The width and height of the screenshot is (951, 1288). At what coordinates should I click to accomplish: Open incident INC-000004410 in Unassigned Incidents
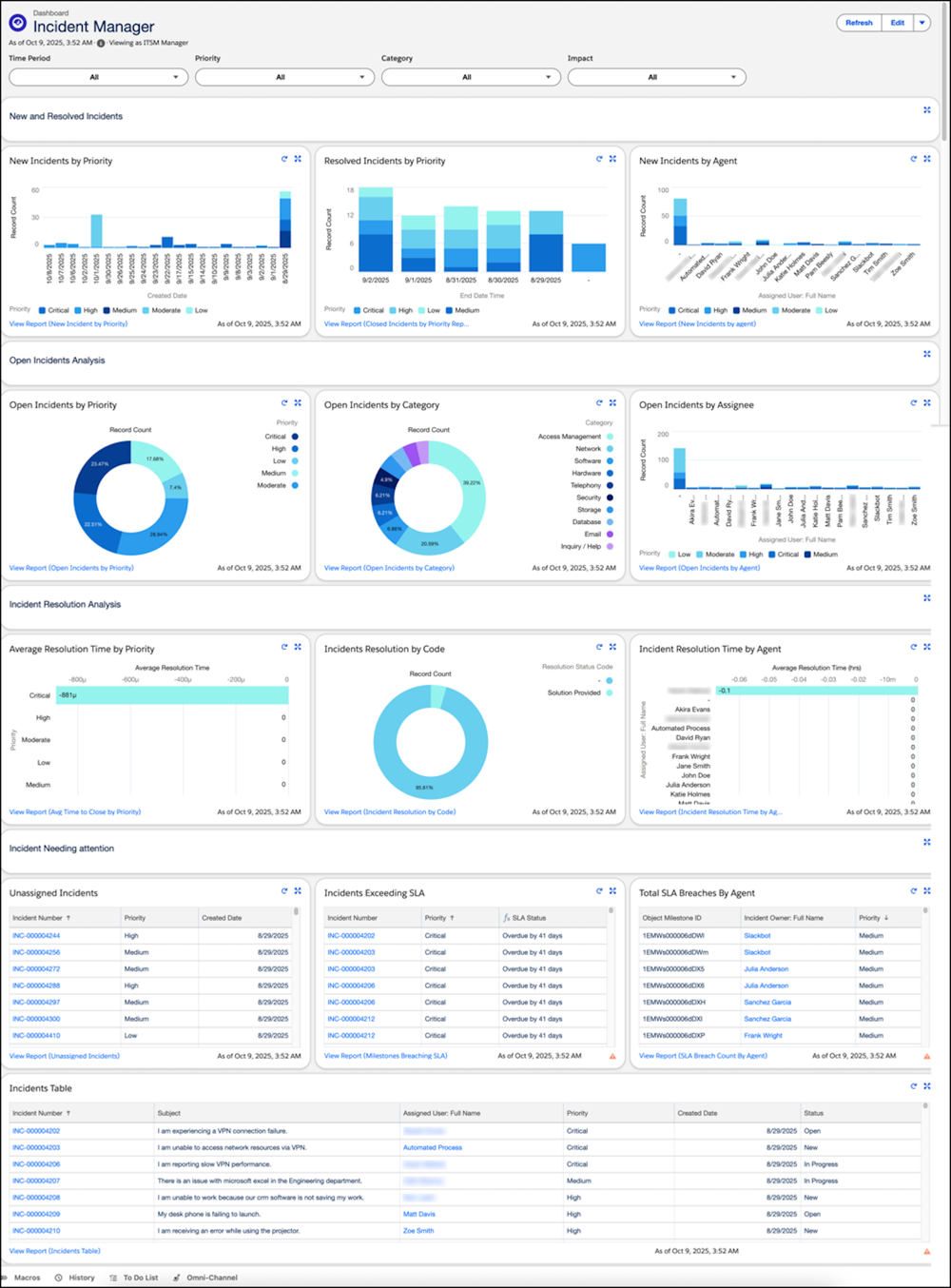[36, 1036]
